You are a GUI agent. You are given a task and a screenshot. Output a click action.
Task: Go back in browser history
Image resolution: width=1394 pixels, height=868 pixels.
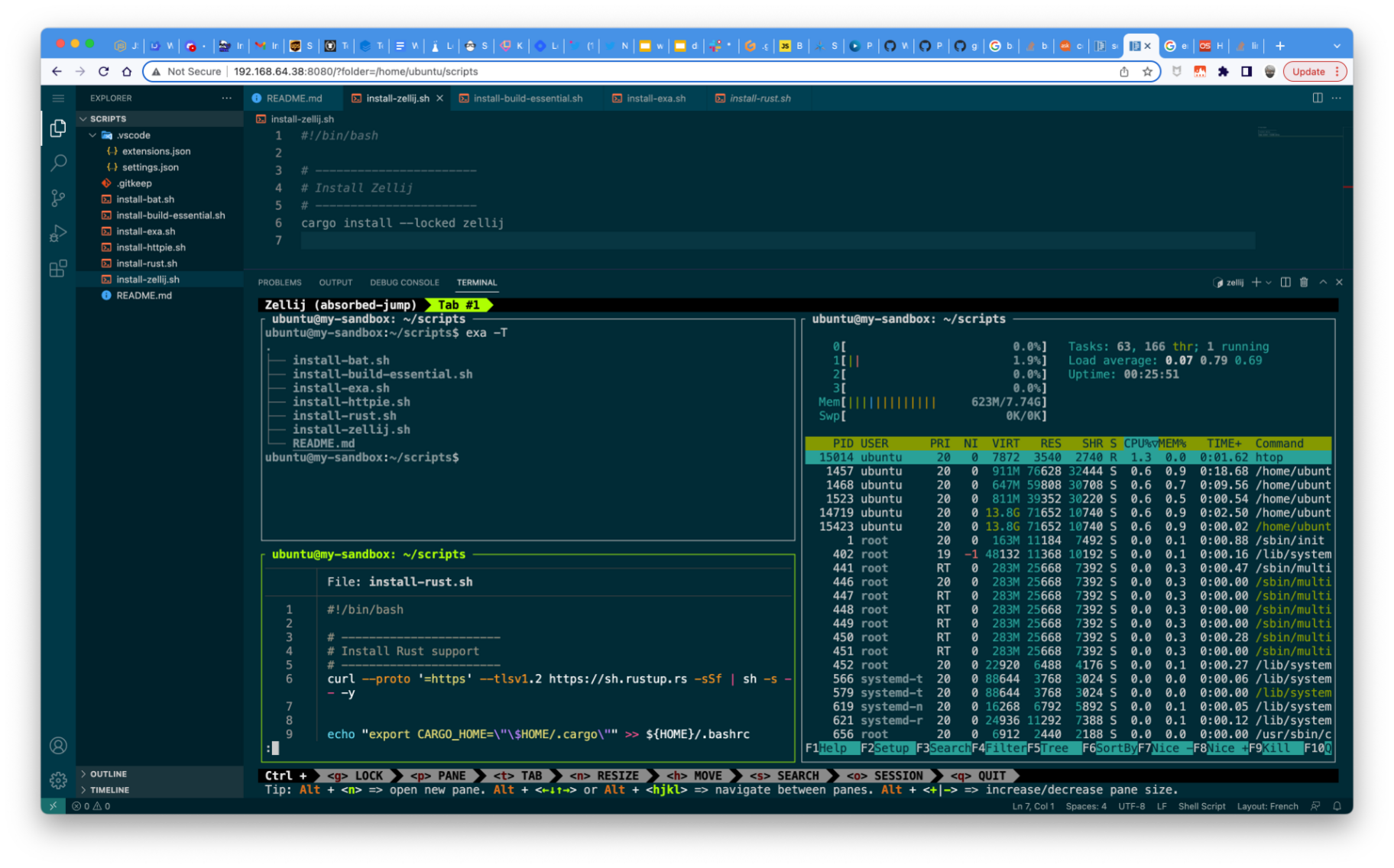point(57,71)
